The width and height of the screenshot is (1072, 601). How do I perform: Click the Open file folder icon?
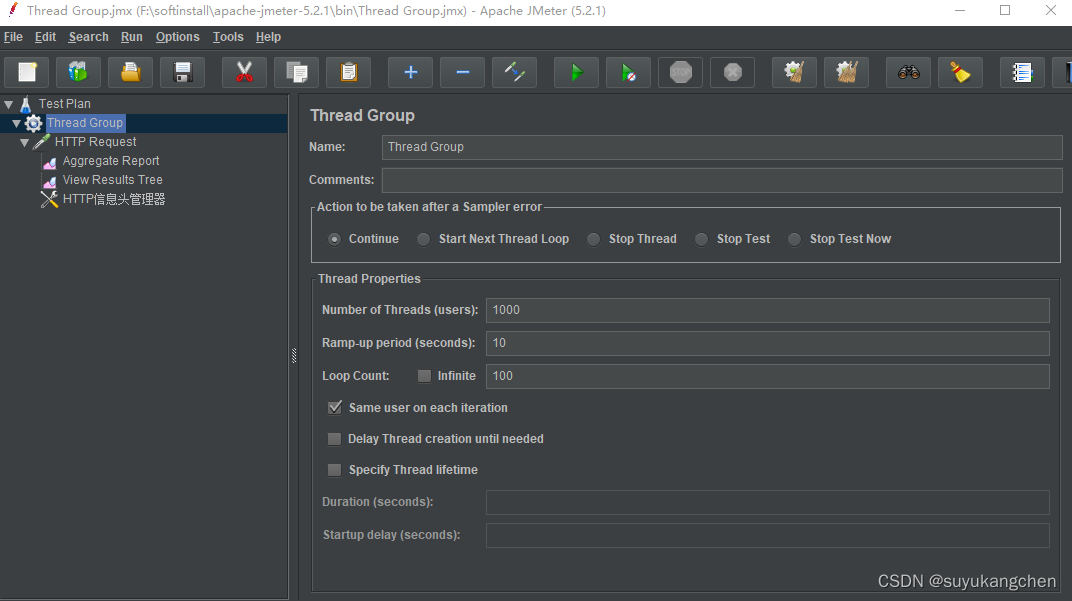(x=131, y=72)
